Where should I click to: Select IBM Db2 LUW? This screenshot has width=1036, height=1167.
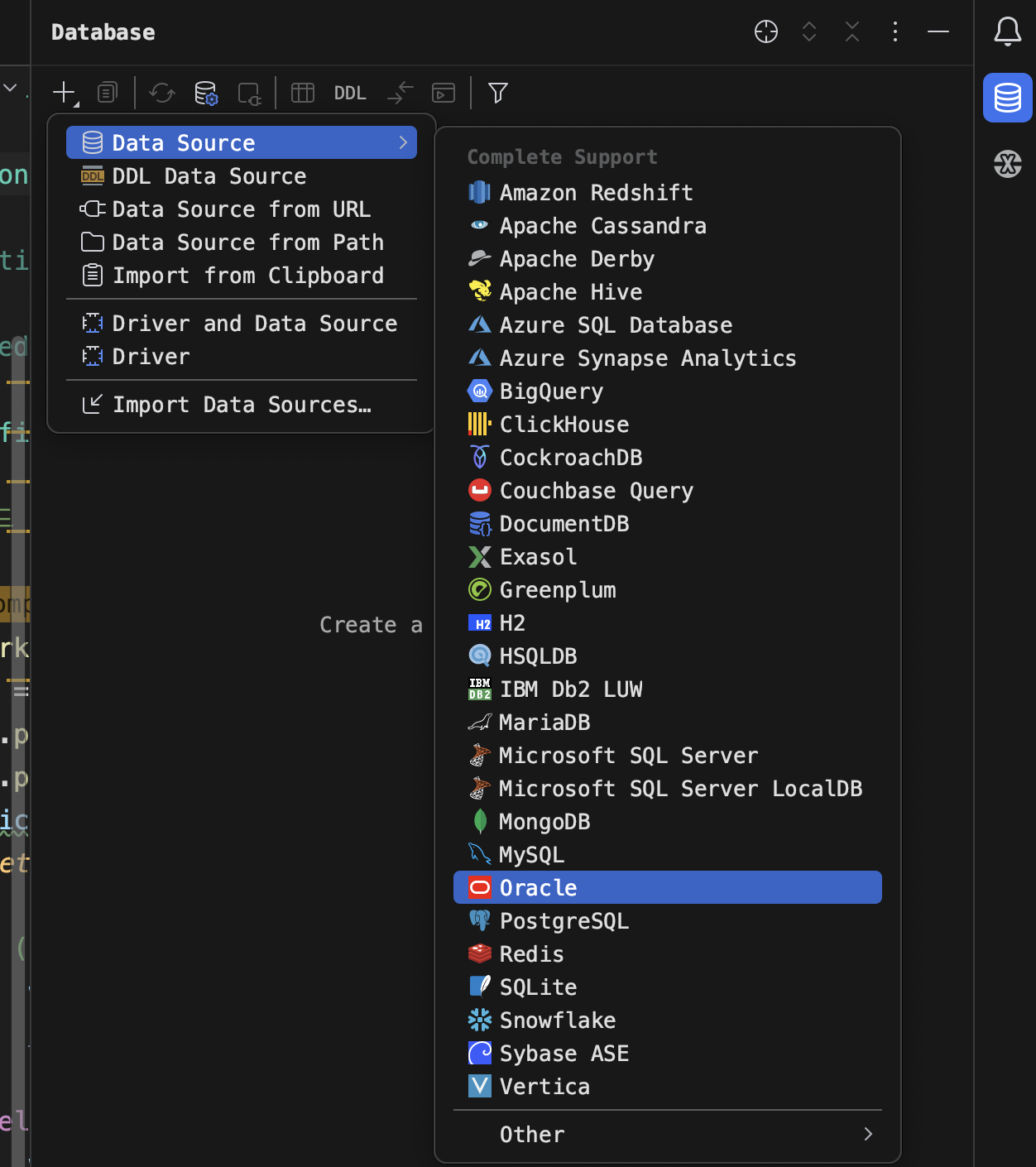click(x=668, y=689)
